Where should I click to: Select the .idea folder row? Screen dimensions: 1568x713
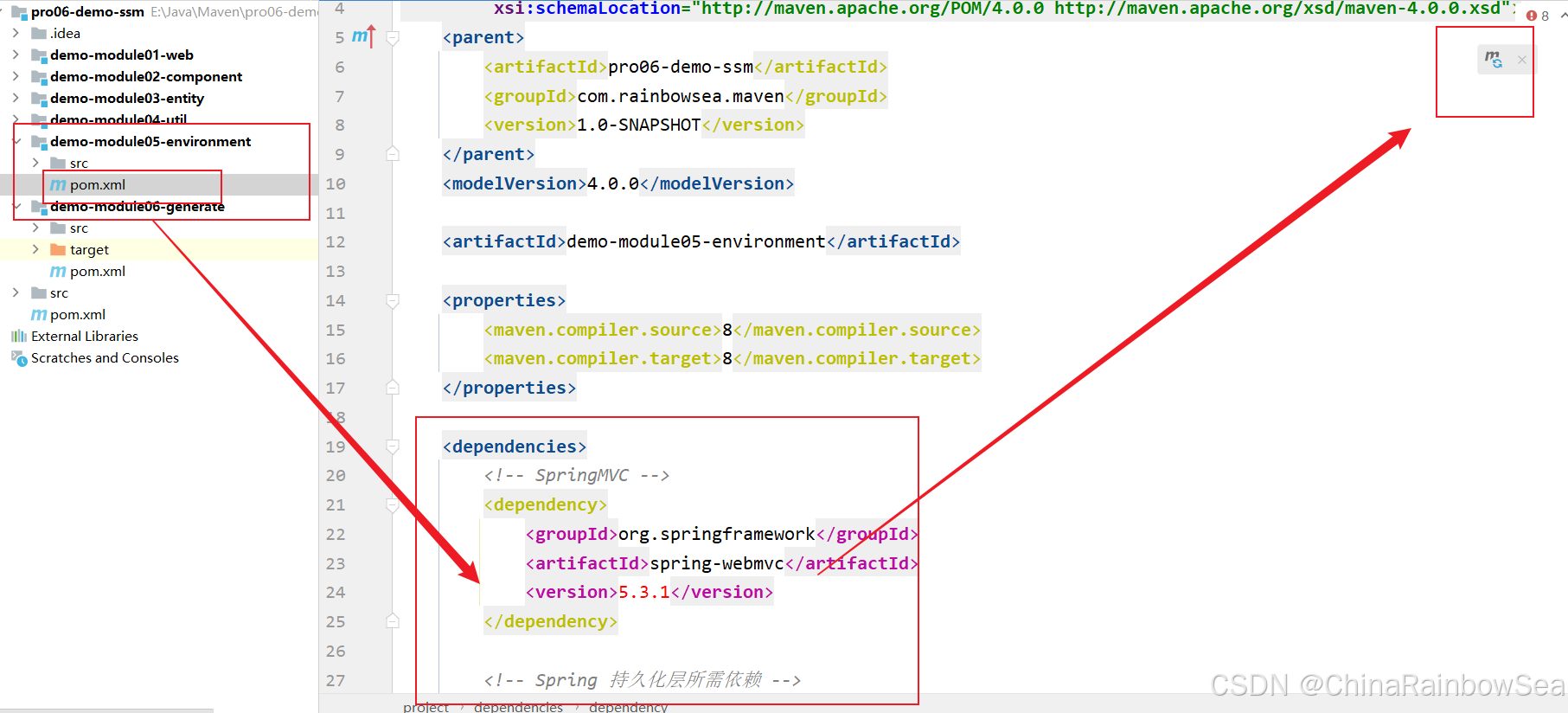pyautogui.click(x=159, y=33)
